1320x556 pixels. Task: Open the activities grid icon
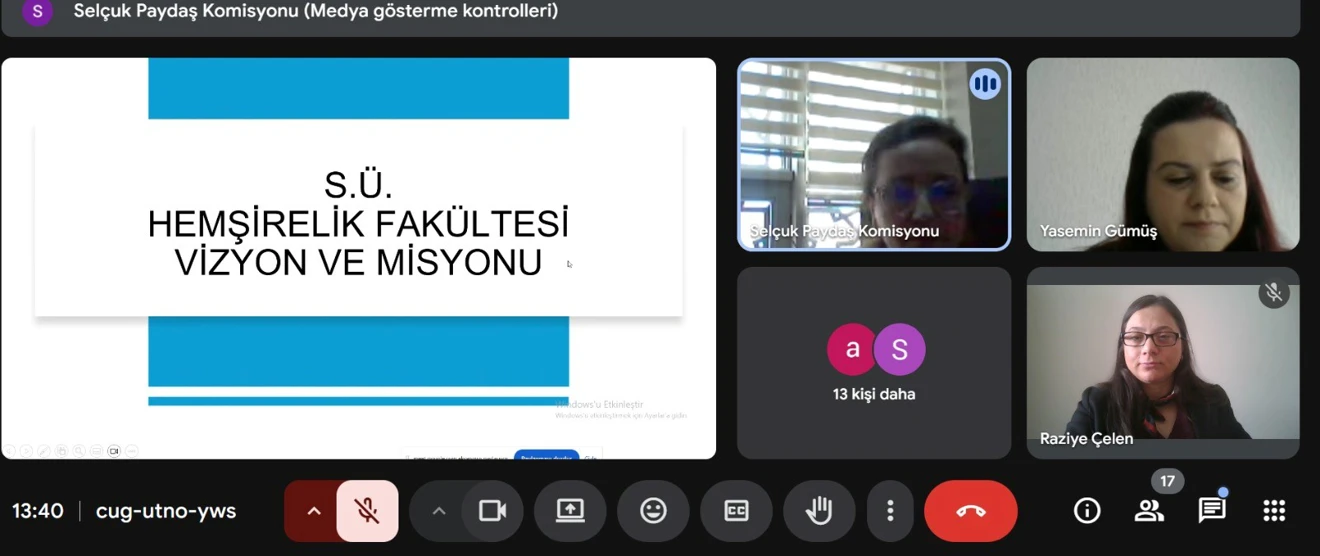pyautogui.click(x=1274, y=511)
